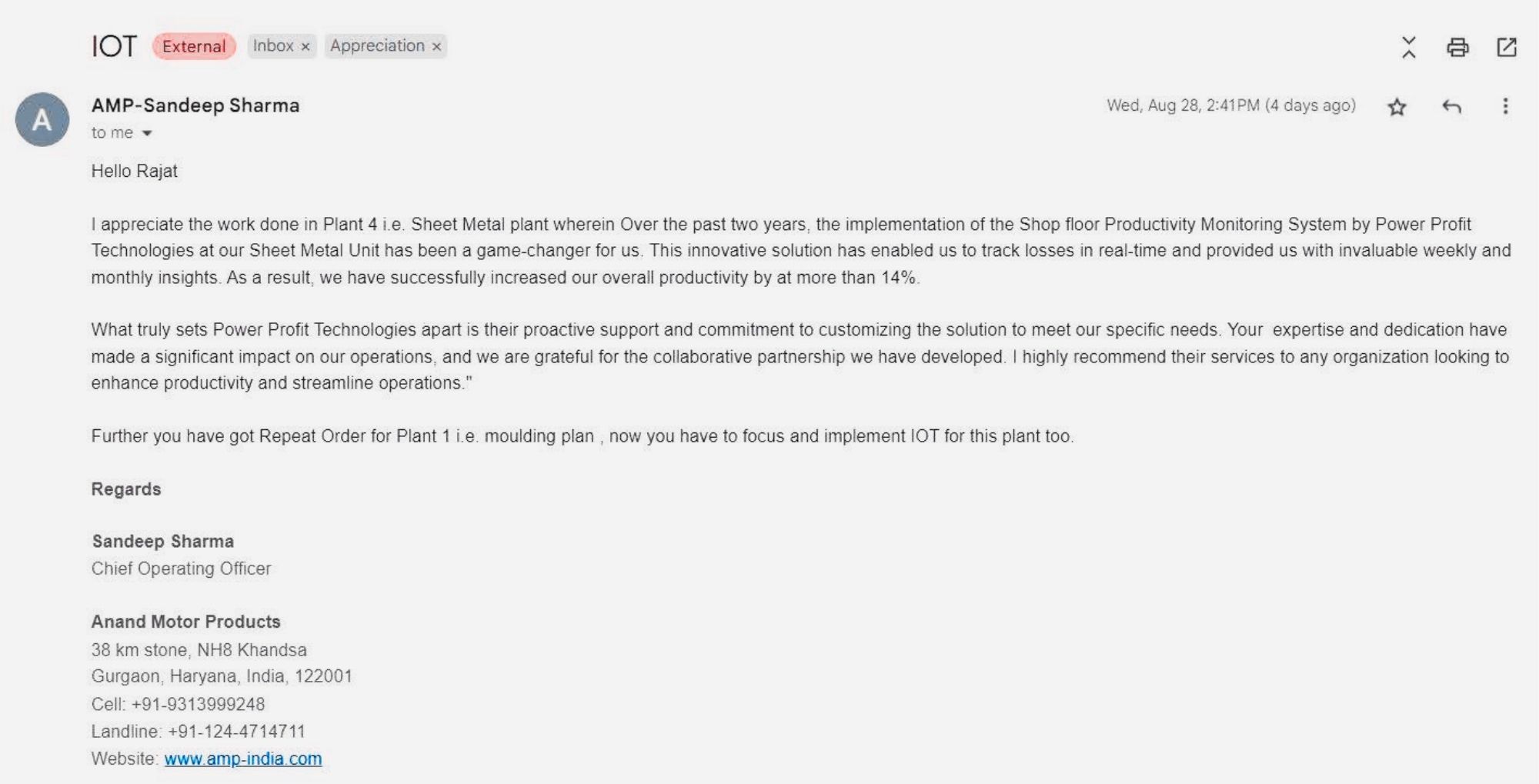Reply to Sandeep Sharma's email
This screenshot has width=1539, height=784.
[x=1451, y=107]
